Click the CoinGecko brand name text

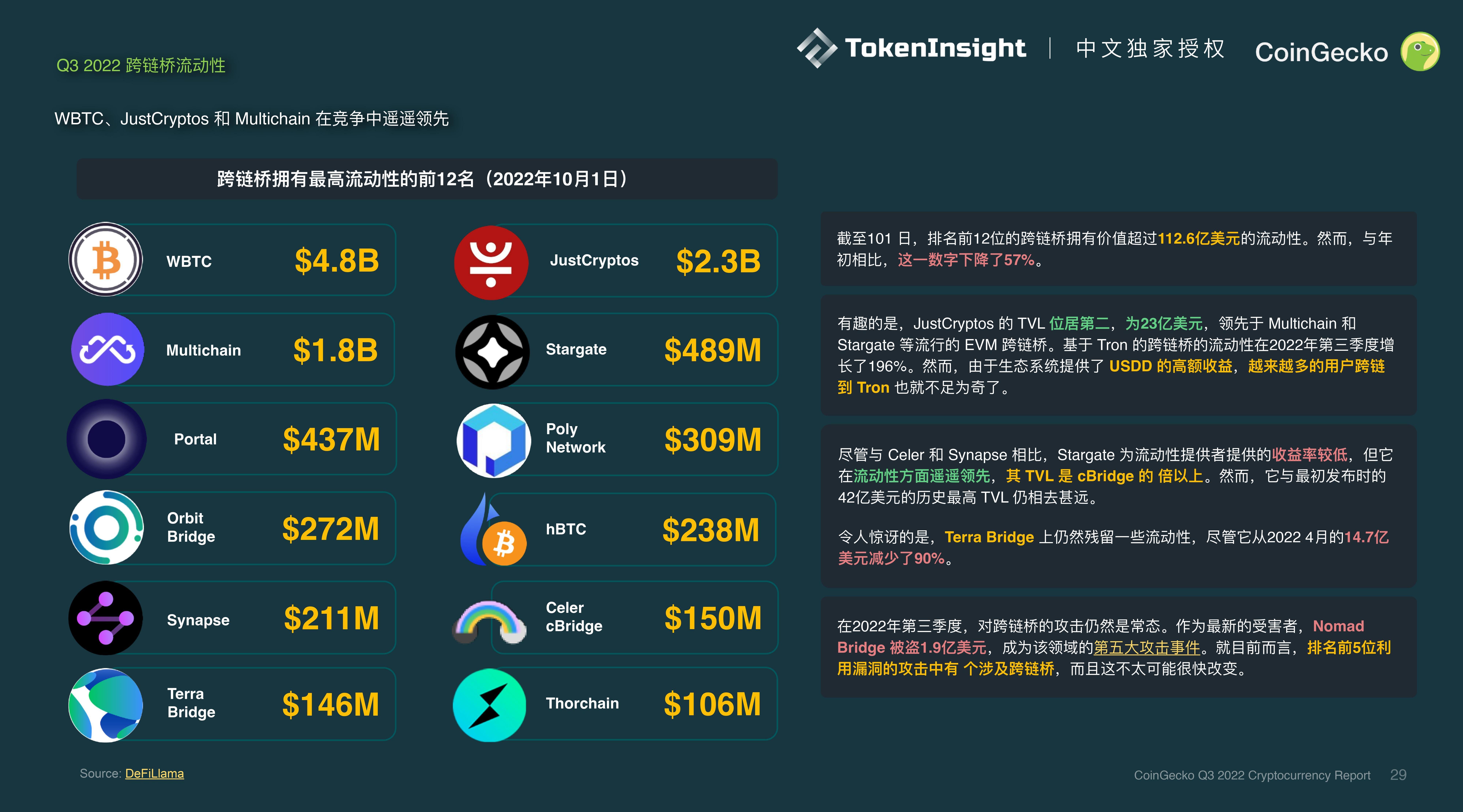1322,52
